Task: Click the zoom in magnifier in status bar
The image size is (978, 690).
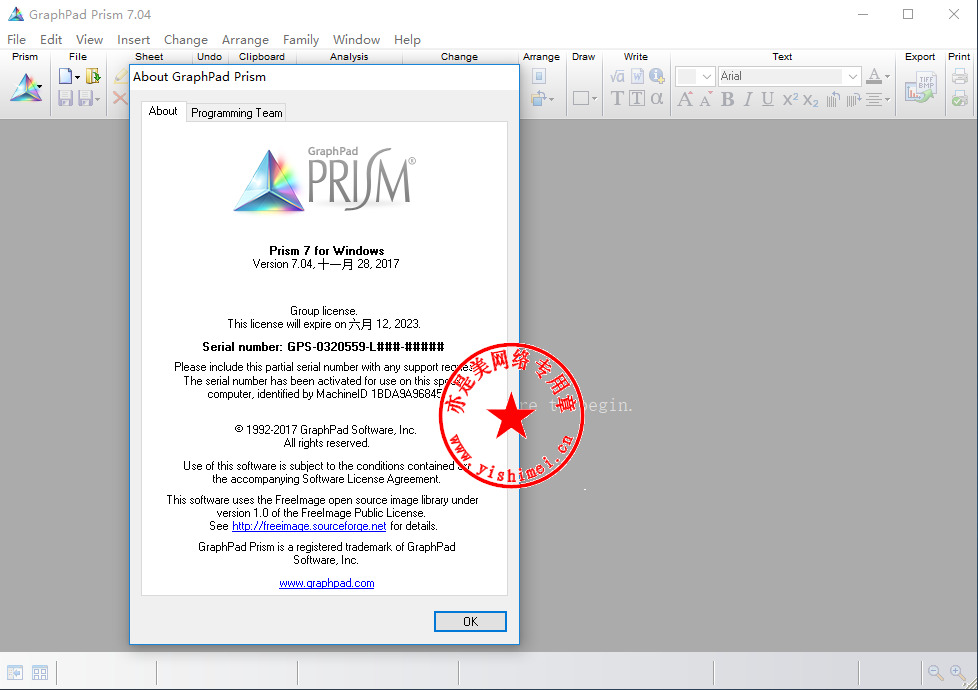Action: [x=957, y=673]
